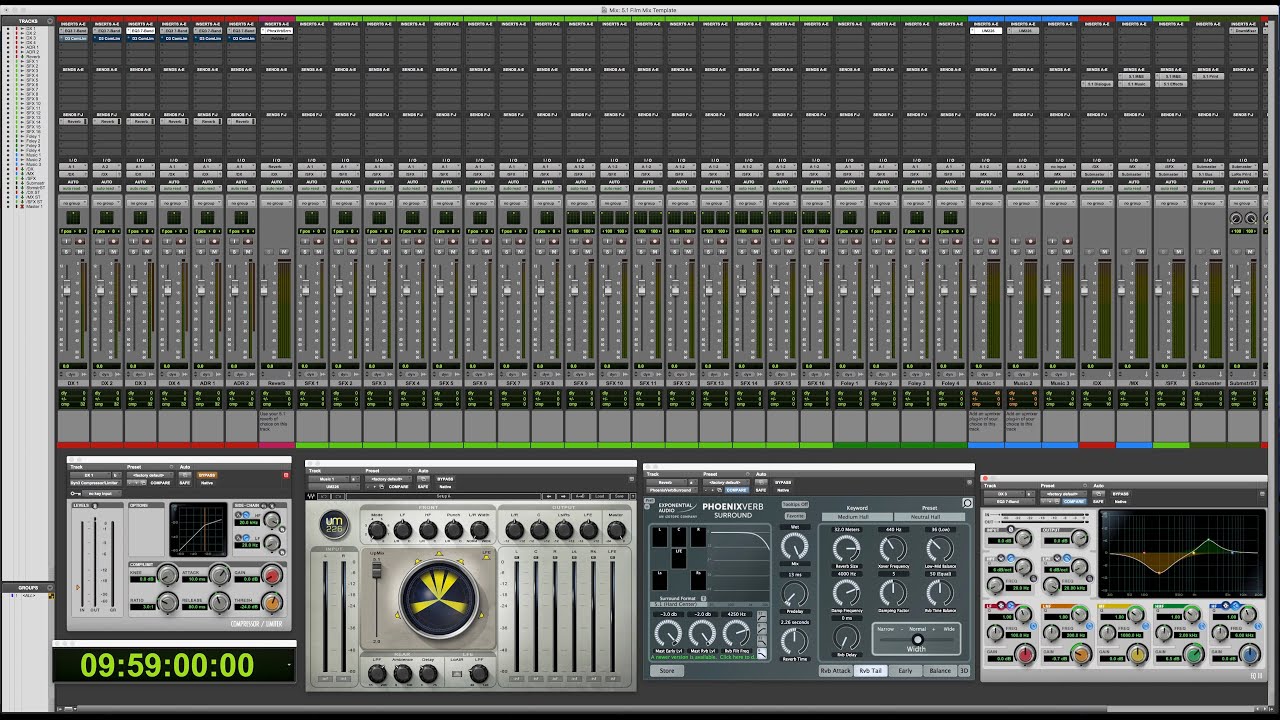This screenshot has height=720, width=1280.
Task: Select the Balance tab in PhoenixVerb
Action: [940, 671]
